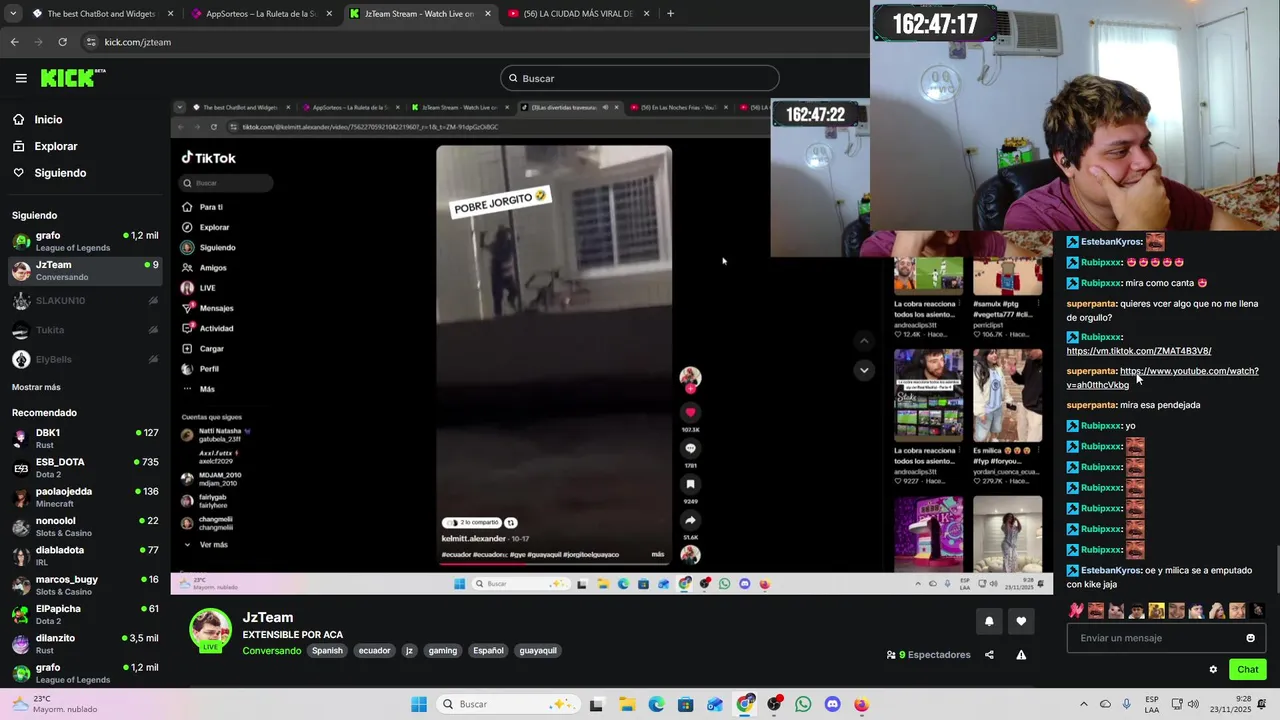1280x720 pixels.
Task: Open recommended channel ESB_DOTA
Action: tap(85, 467)
